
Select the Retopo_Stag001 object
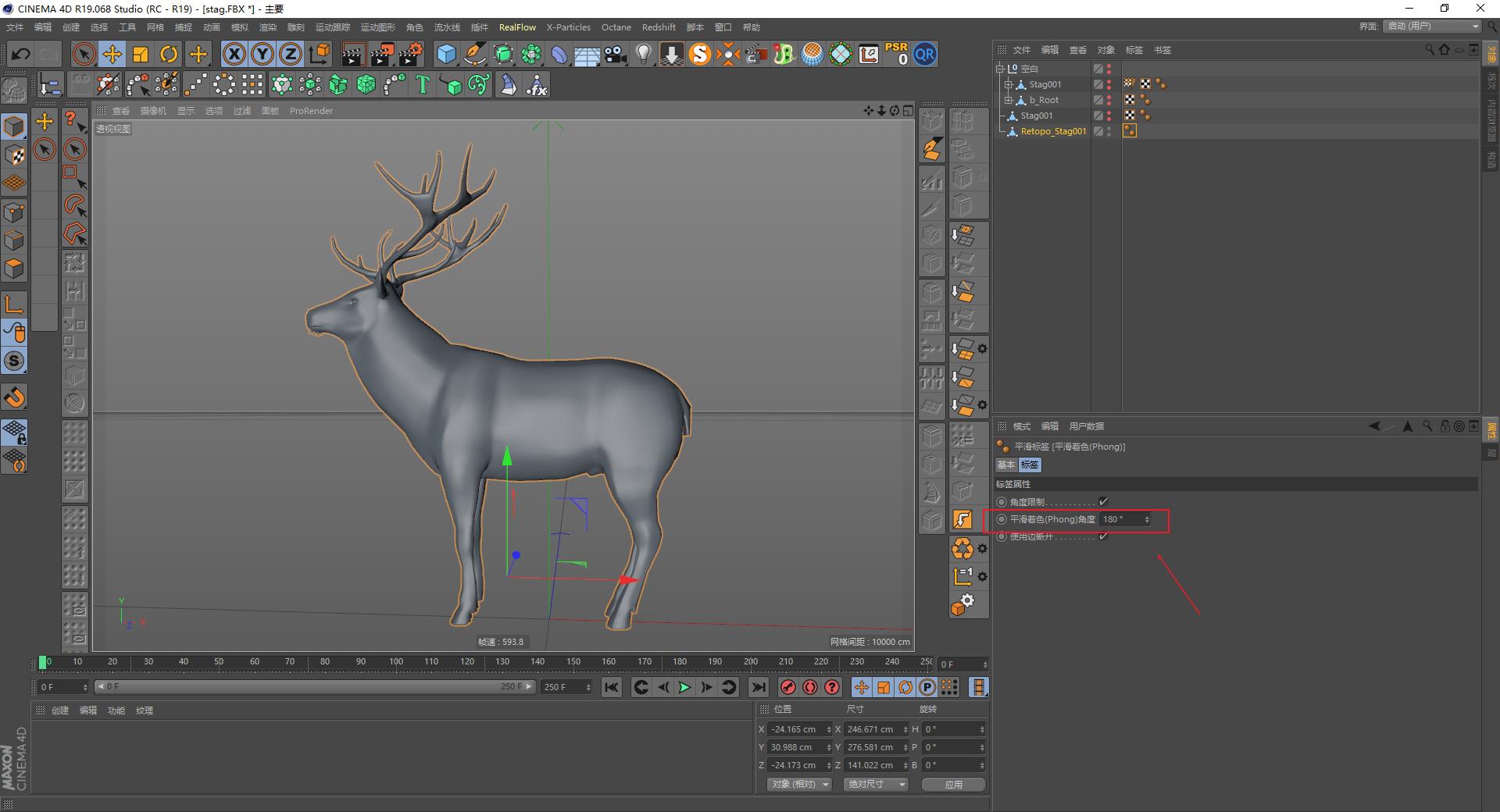tap(1053, 130)
